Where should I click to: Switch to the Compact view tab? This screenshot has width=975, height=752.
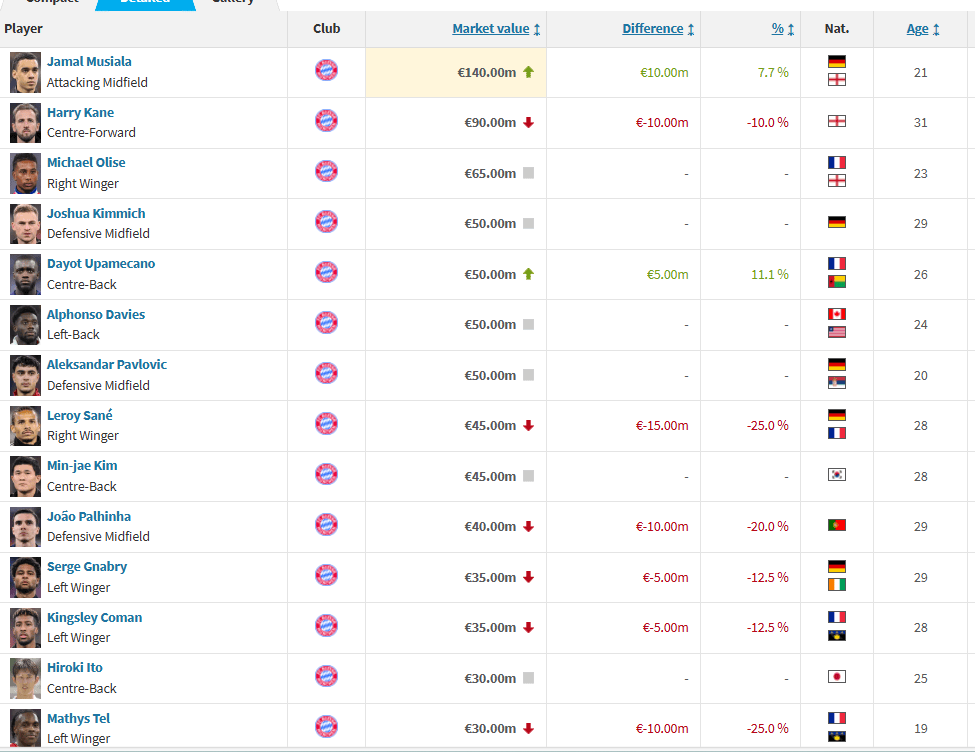52,3
